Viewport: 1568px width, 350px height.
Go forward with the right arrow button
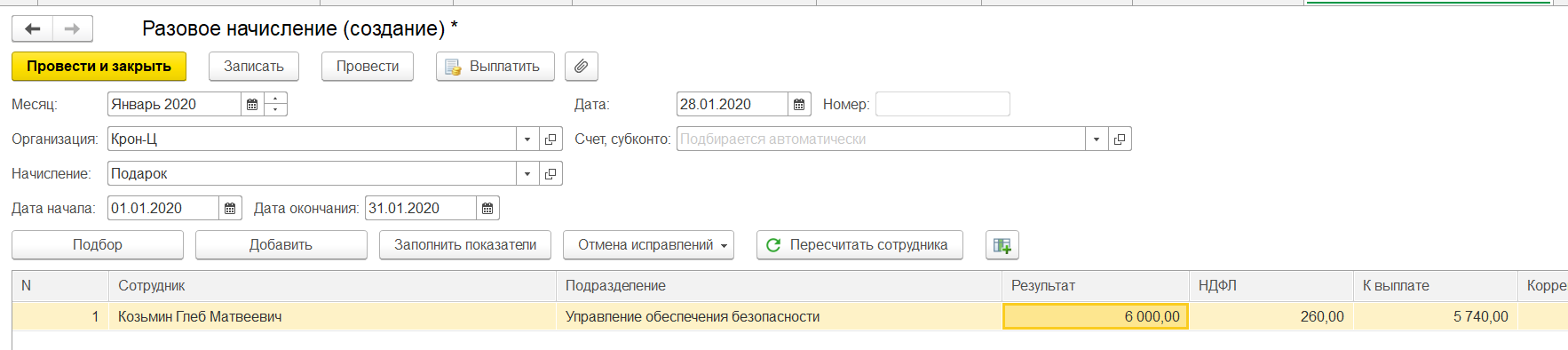click(73, 29)
